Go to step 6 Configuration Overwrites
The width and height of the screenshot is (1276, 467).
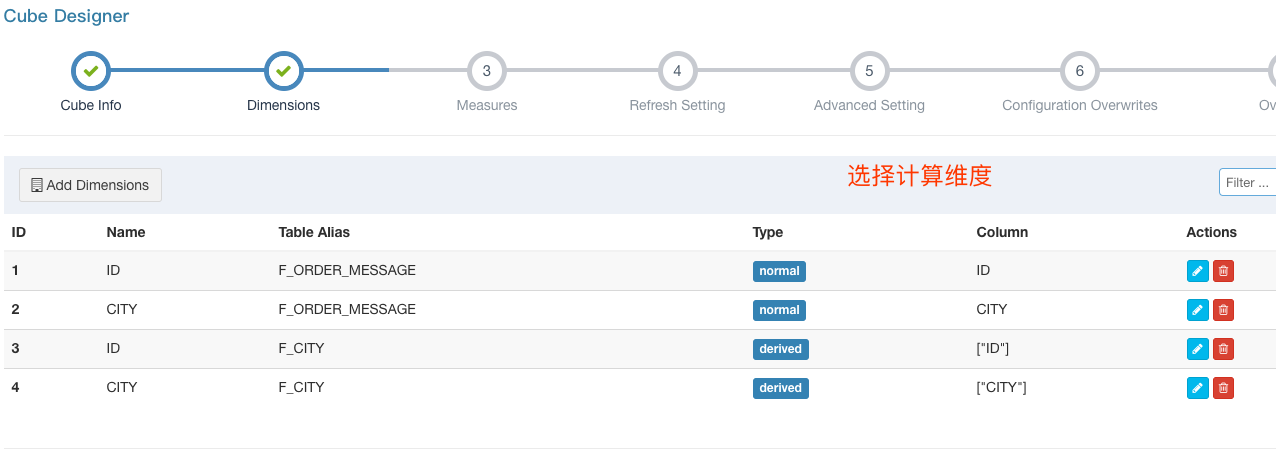(1080, 71)
